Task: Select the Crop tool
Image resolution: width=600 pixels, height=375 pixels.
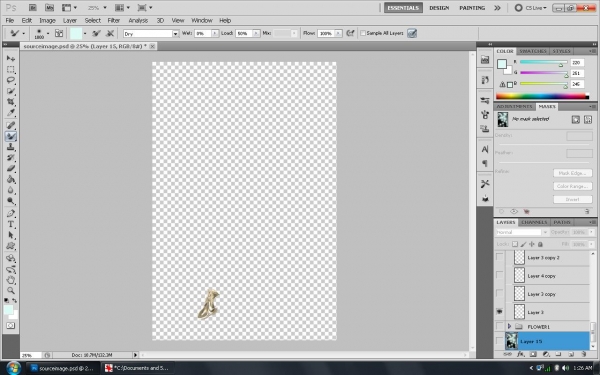Action: [11, 102]
